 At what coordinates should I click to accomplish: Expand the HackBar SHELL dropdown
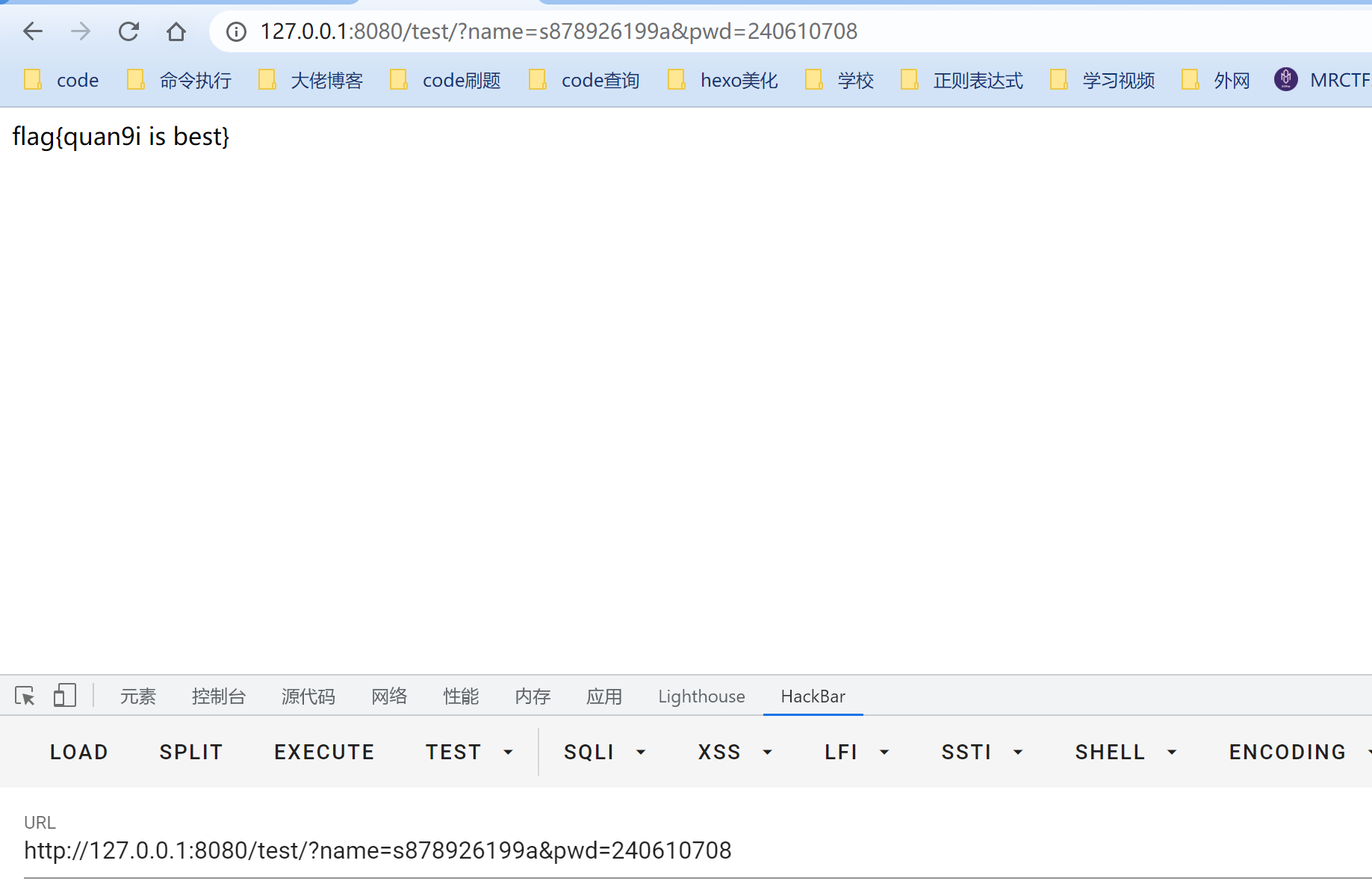point(1126,752)
